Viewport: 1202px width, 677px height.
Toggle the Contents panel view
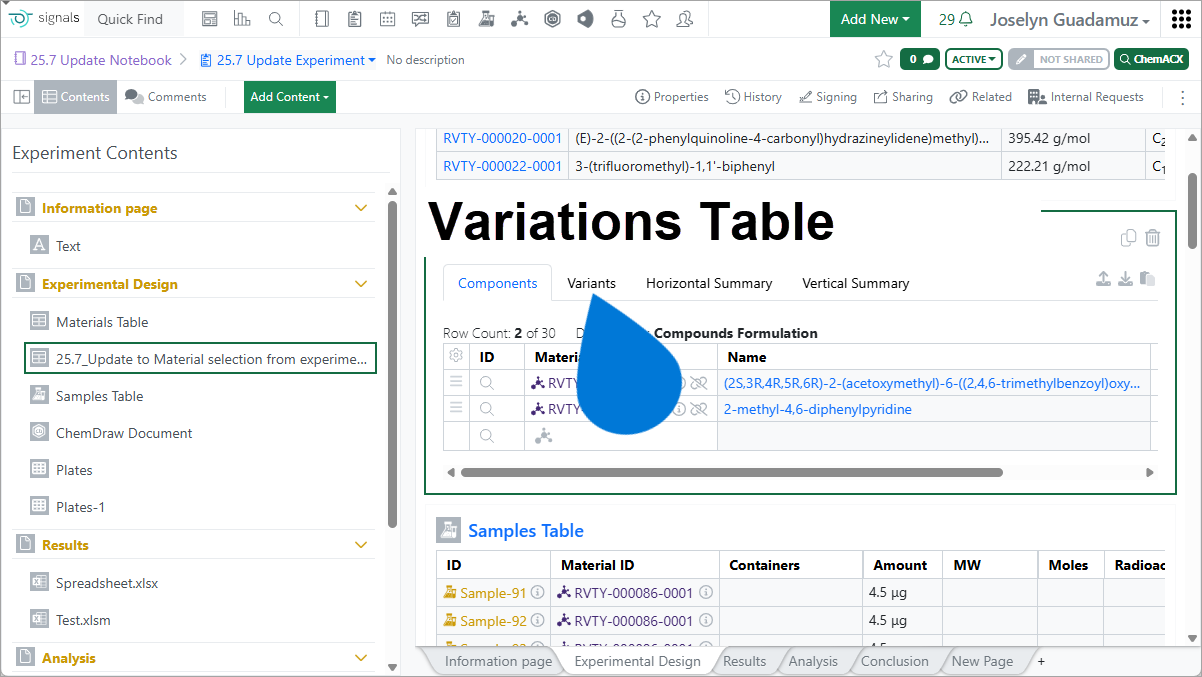[75, 97]
